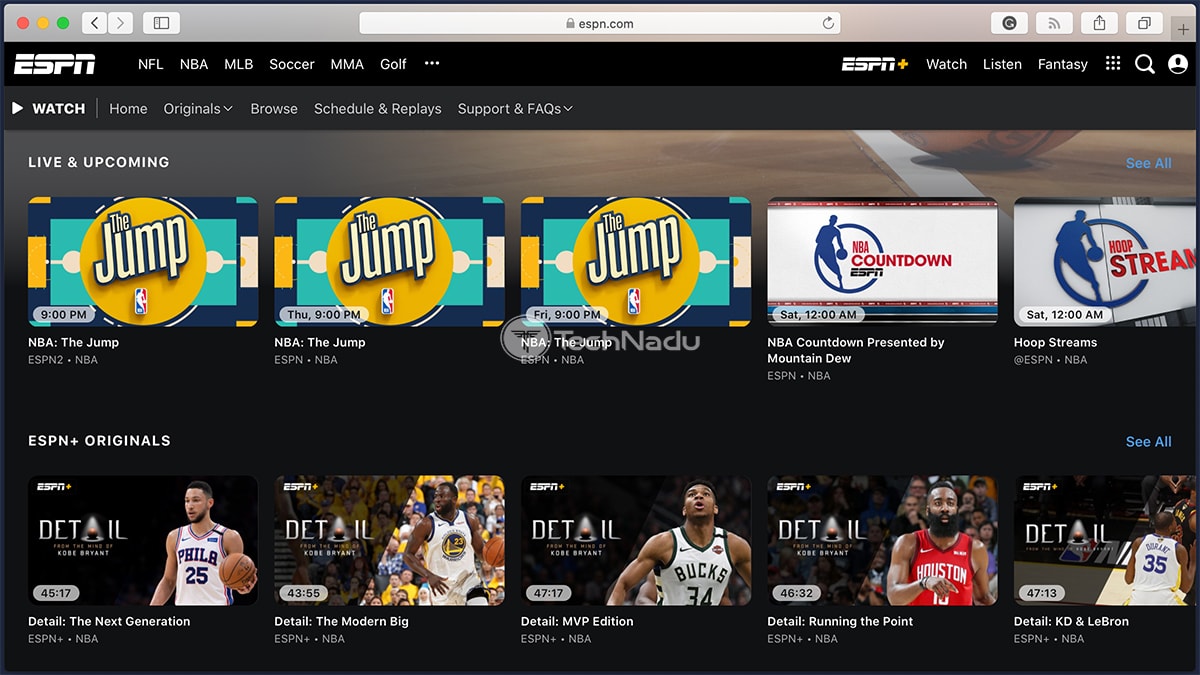Open a new Safari tab
1200x675 pixels.
pos(1184,29)
